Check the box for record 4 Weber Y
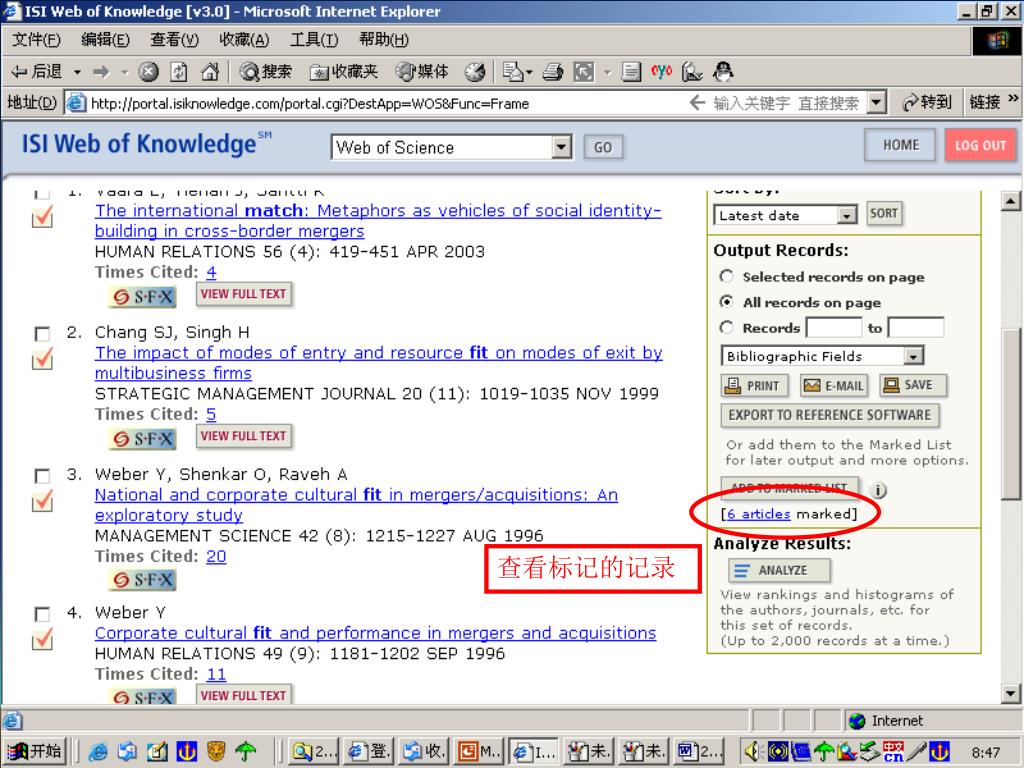 [x=42, y=614]
